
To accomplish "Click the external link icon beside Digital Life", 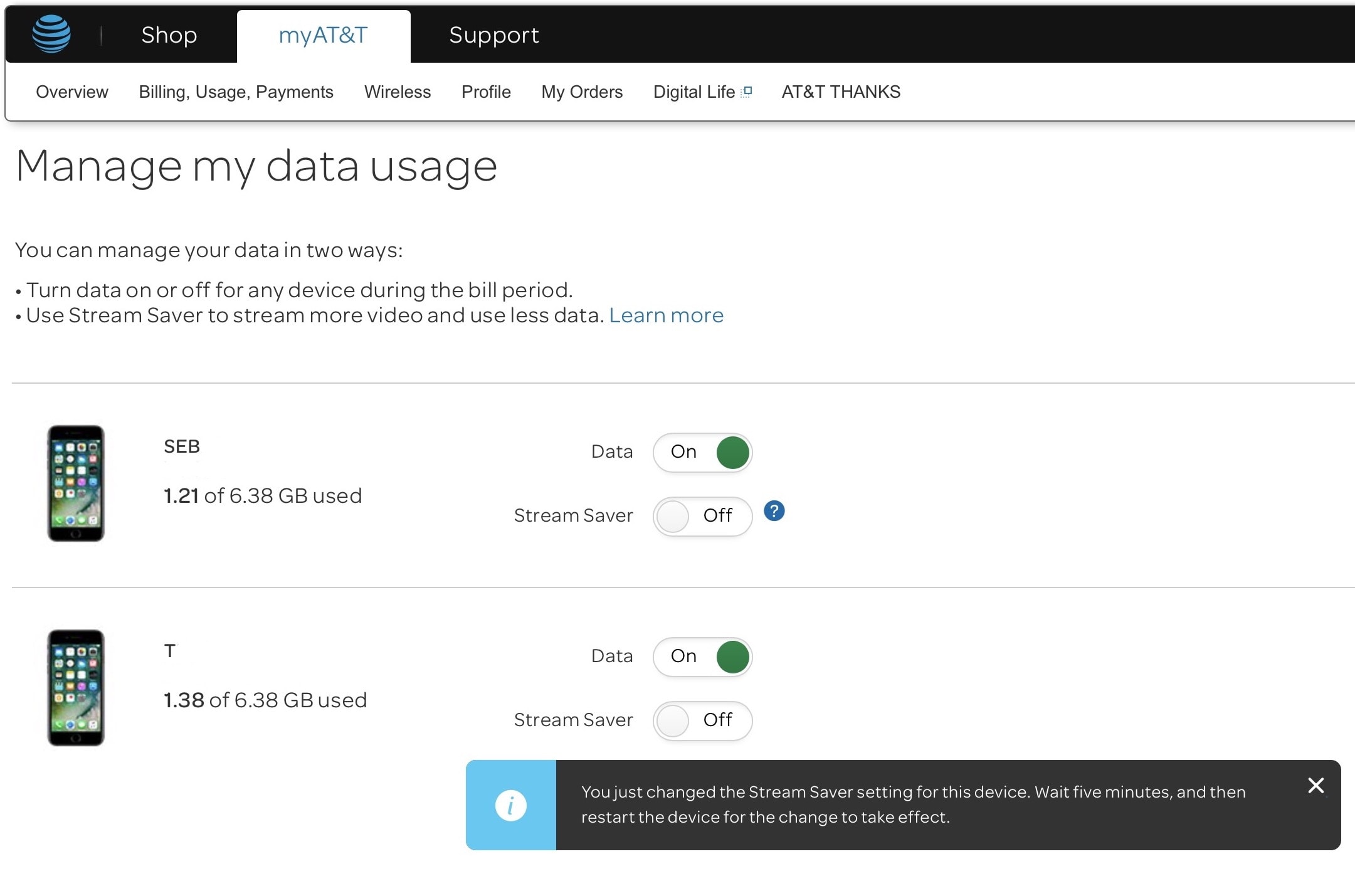I will 747,92.
